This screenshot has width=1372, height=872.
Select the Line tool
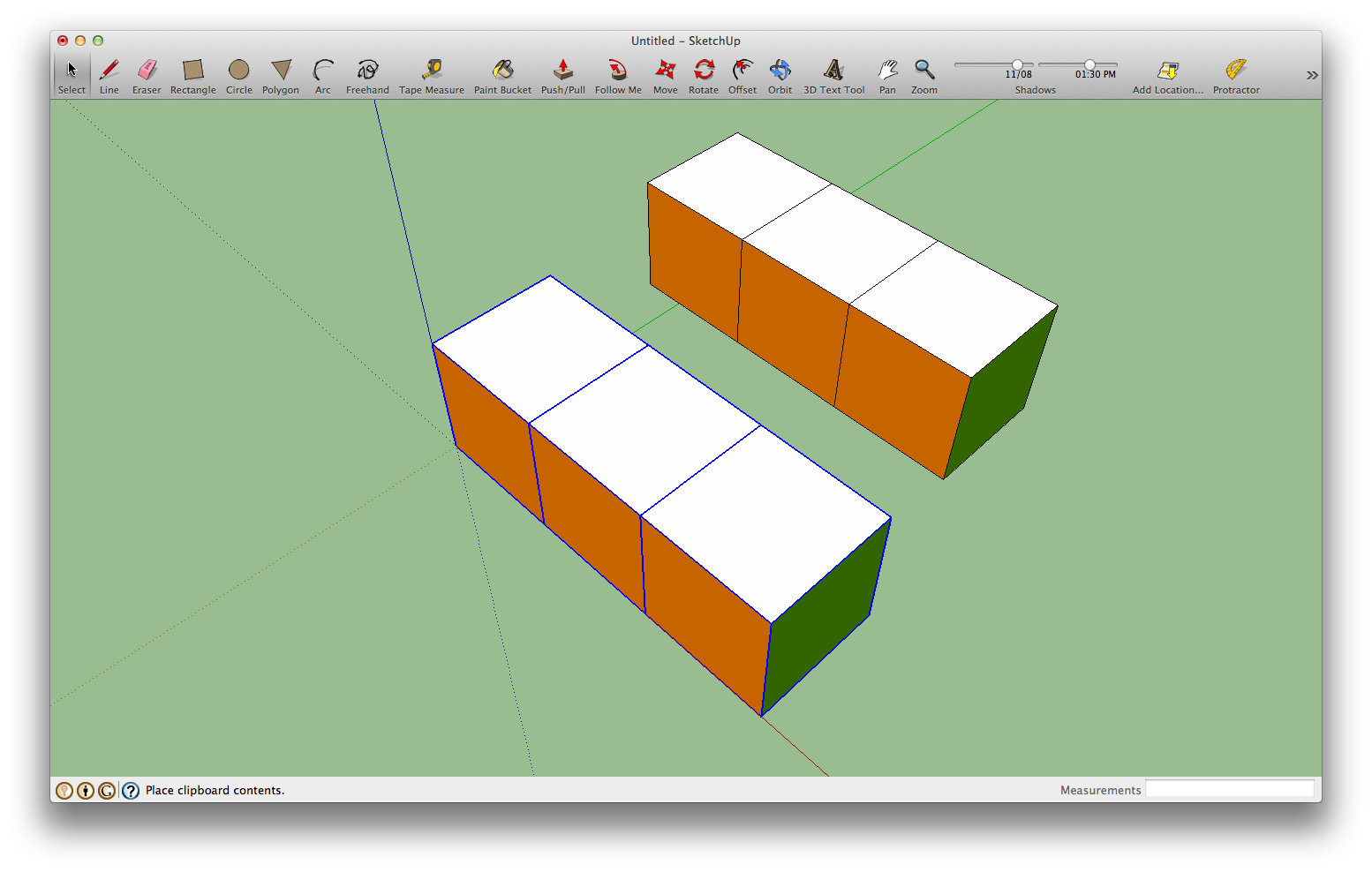pos(109,70)
